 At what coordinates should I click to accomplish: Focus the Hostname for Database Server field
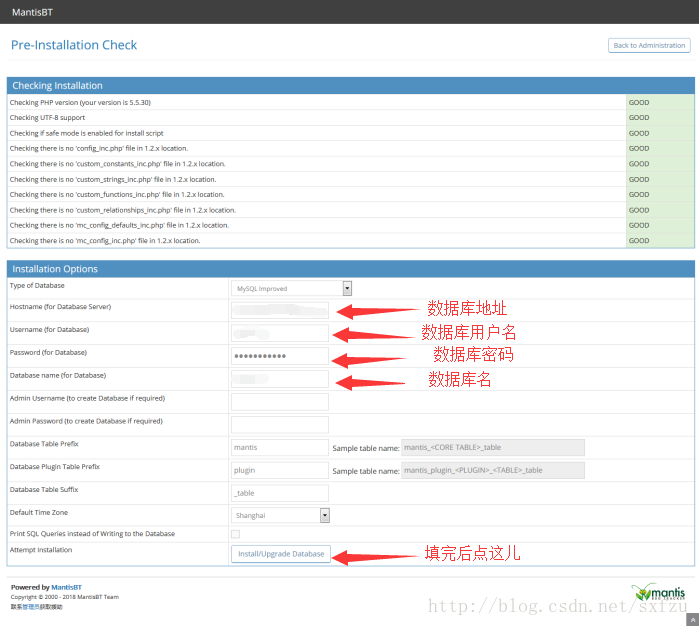coord(280,310)
